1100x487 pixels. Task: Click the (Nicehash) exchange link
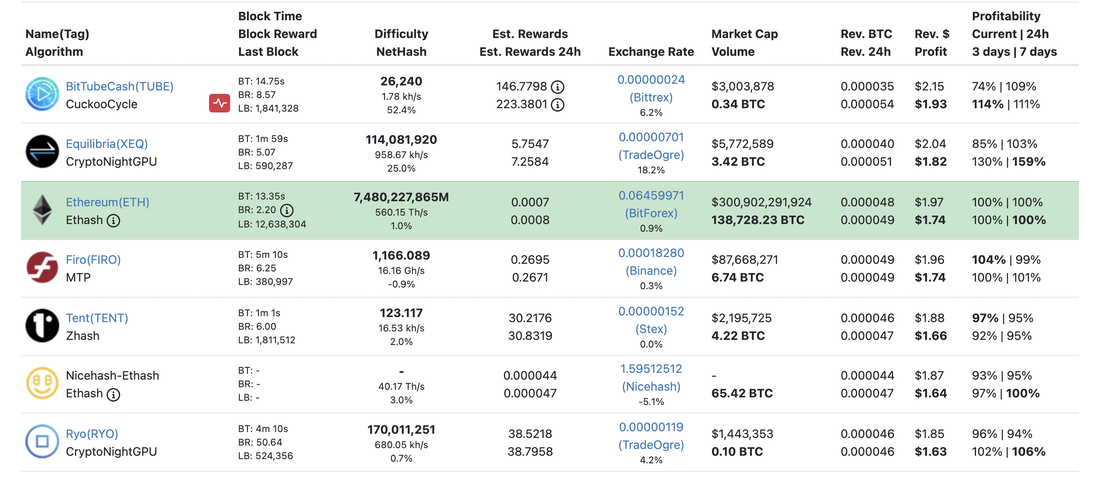point(651,387)
